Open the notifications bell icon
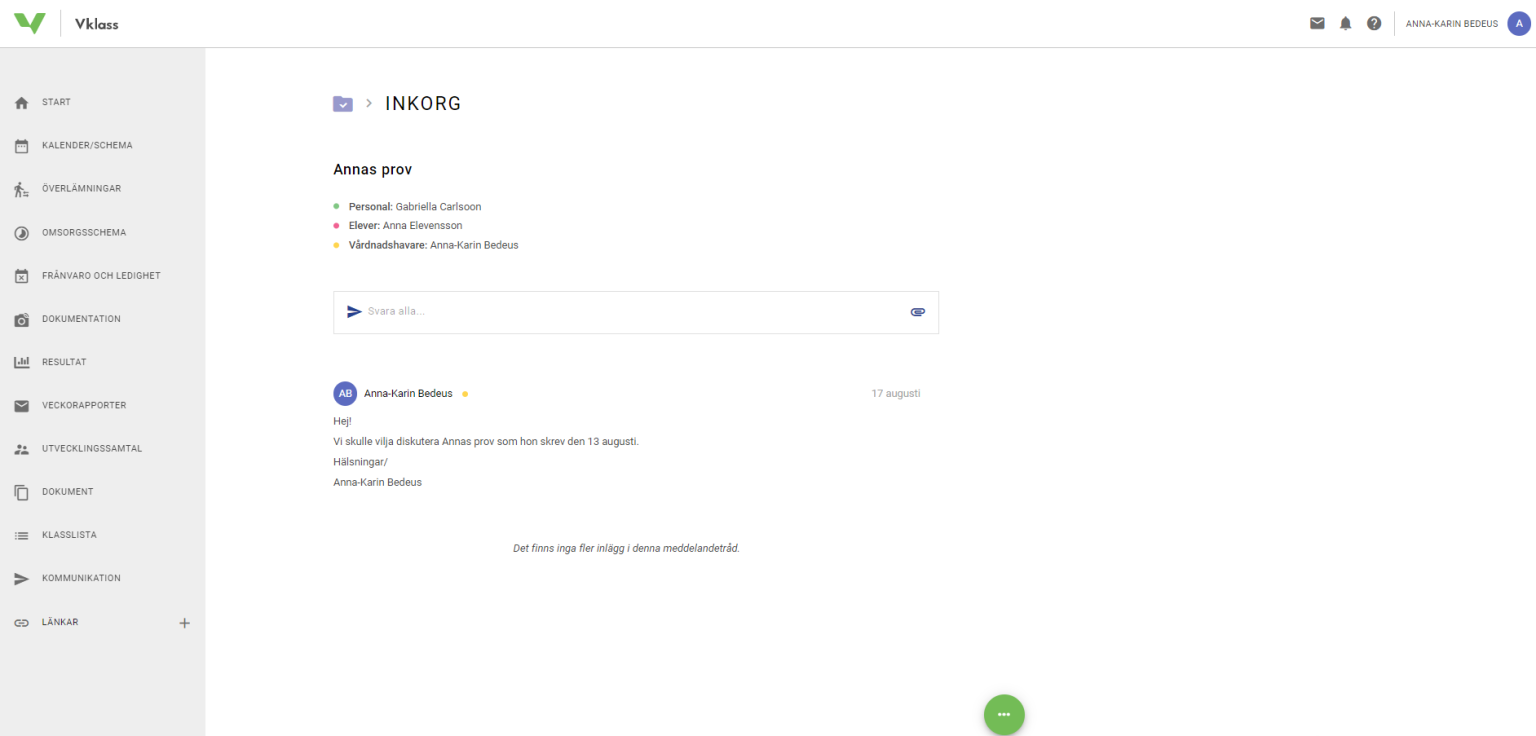 [x=1345, y=23]
